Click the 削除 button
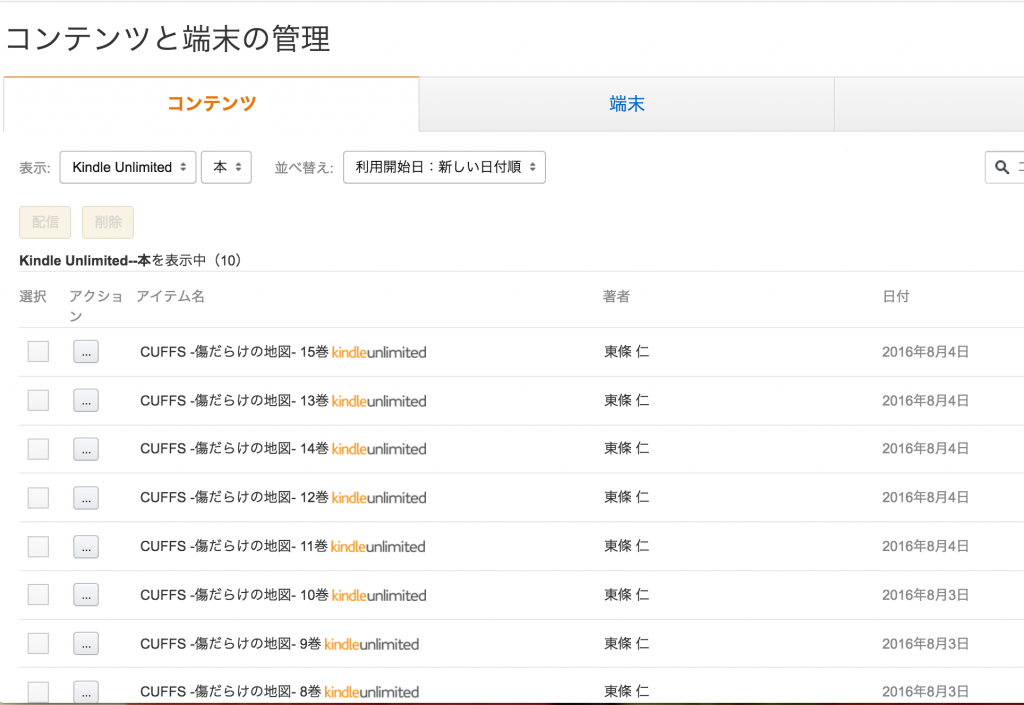 [x=108, y=222]
